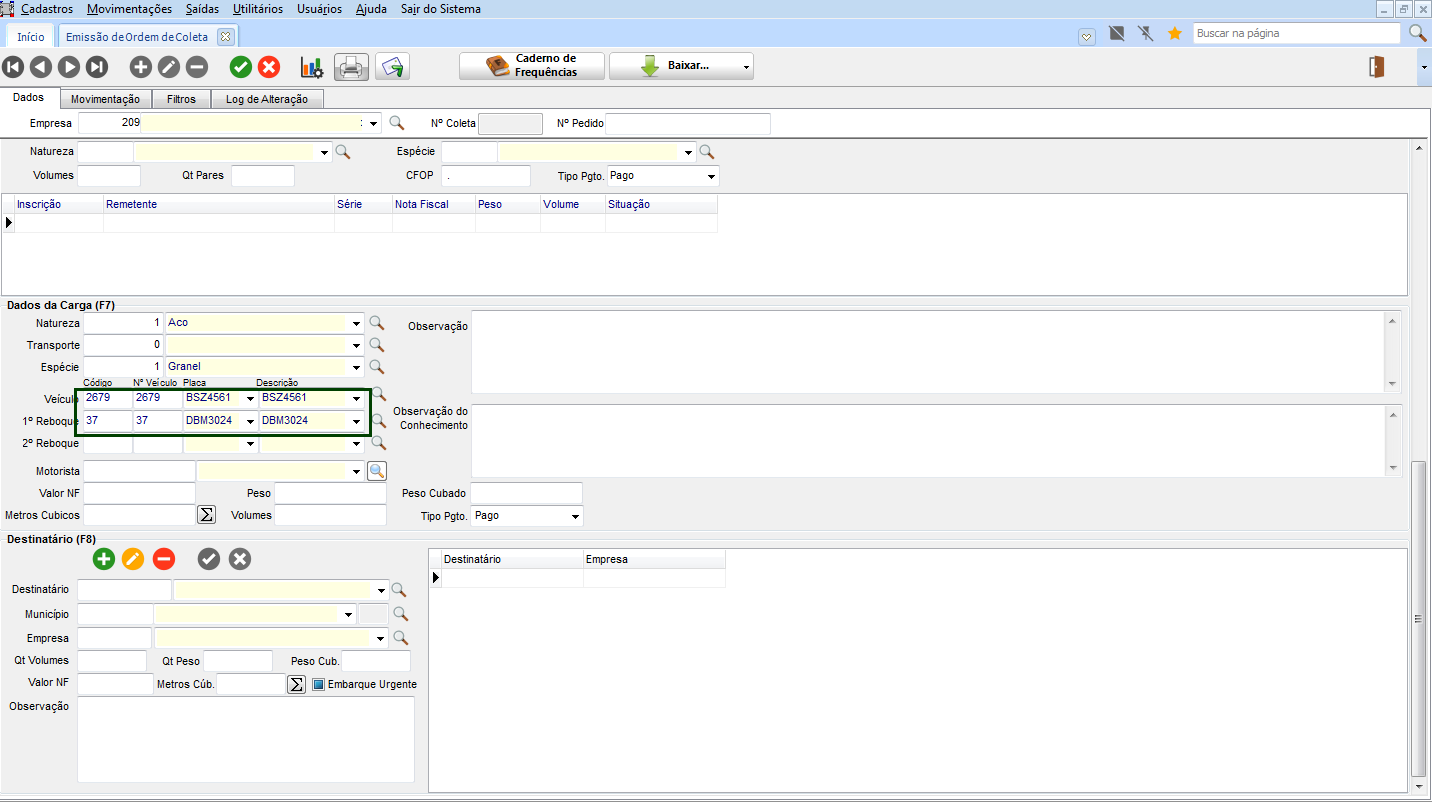Click sigma icon next to Metros Cubicos
Image resolution: width=1432 pixels, height=803 pixels.
pos(206,515)
